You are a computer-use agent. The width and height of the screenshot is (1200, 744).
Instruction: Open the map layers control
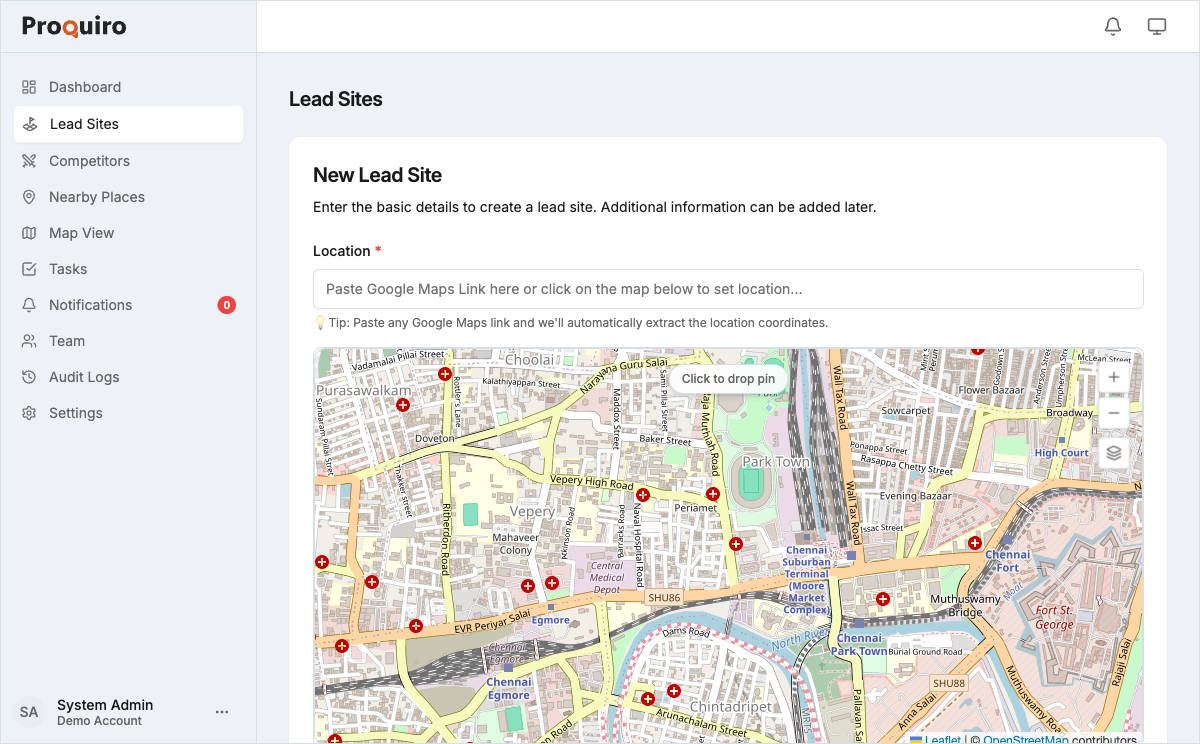coord(1113,453)
